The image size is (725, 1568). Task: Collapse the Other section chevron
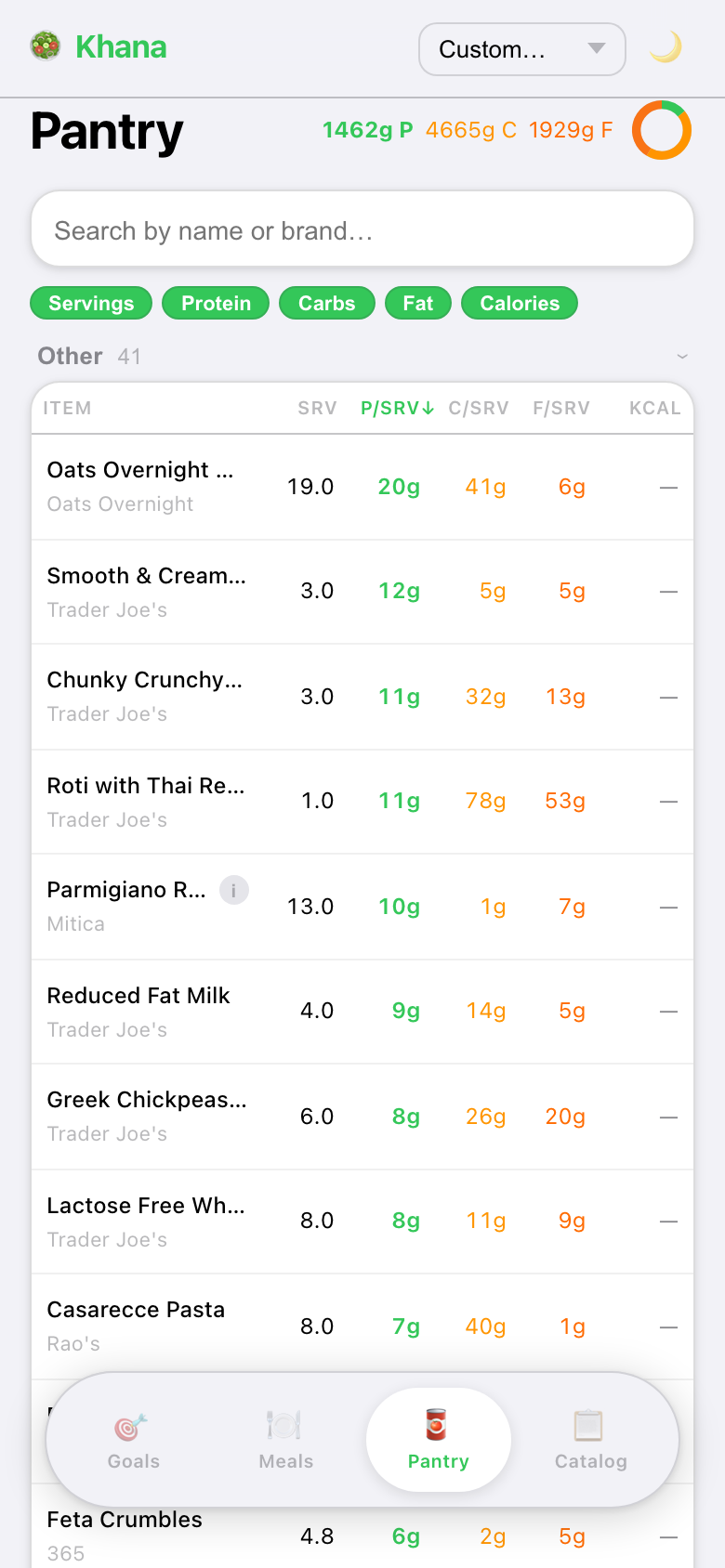pos(682,357)
